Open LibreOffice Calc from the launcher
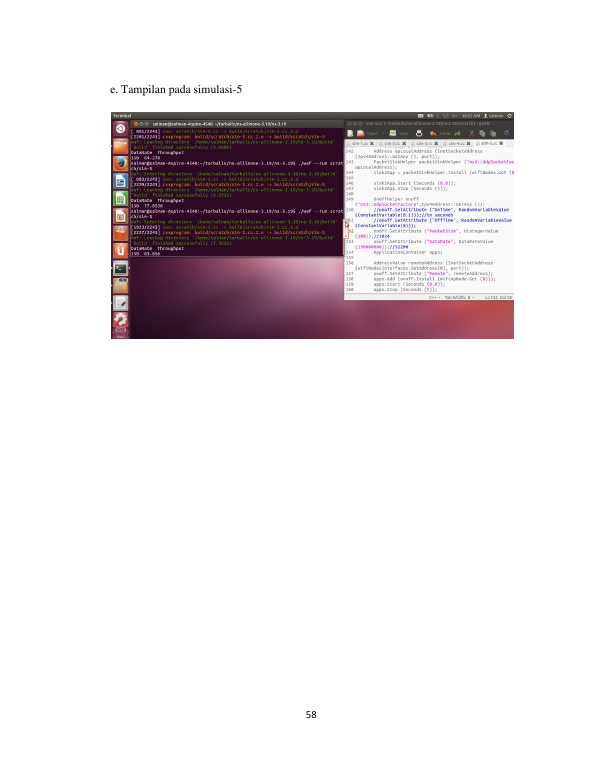Image resolution: width=595 pixels, height=770 pixels. 120,198
